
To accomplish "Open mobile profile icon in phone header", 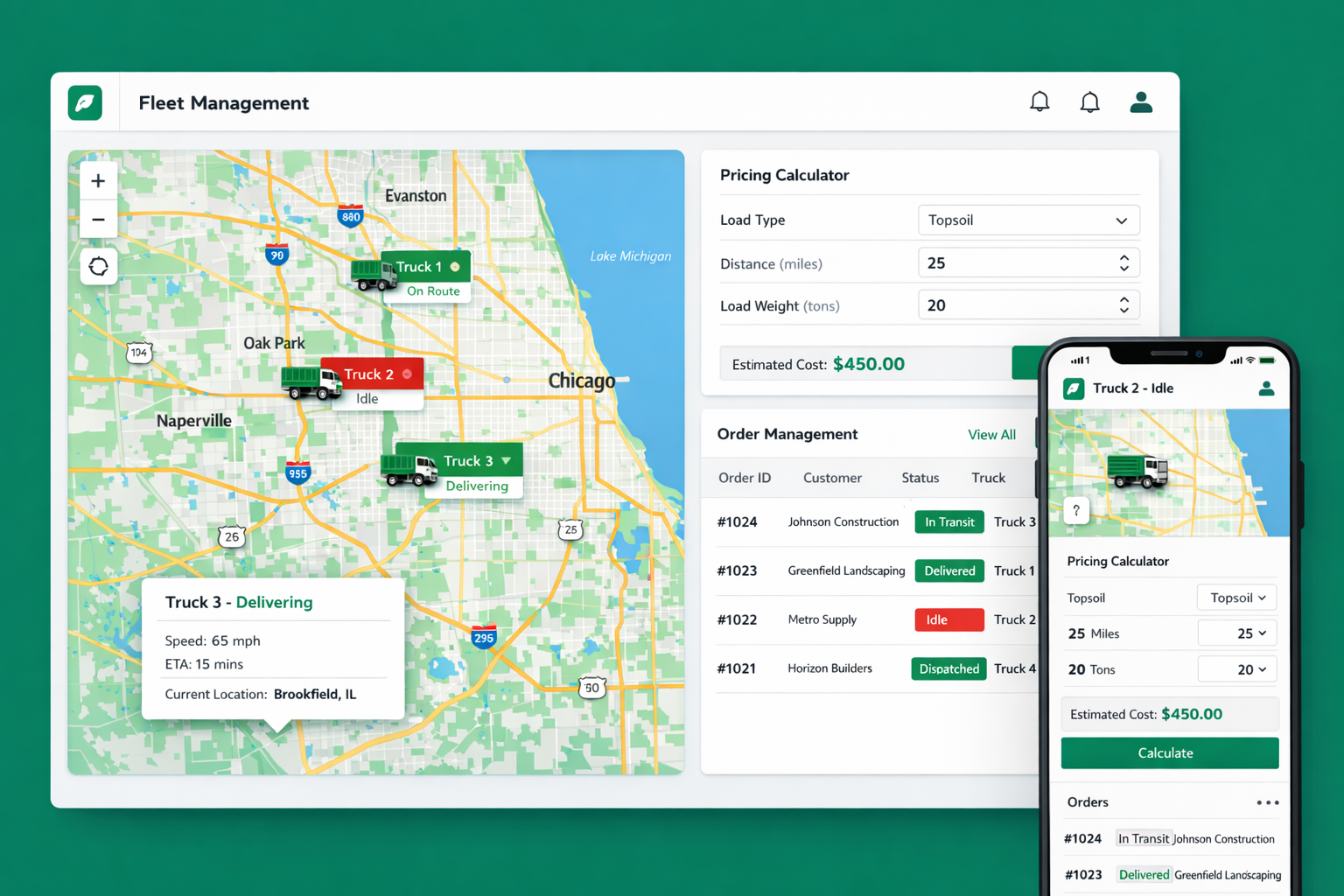I will point(1265,388).
